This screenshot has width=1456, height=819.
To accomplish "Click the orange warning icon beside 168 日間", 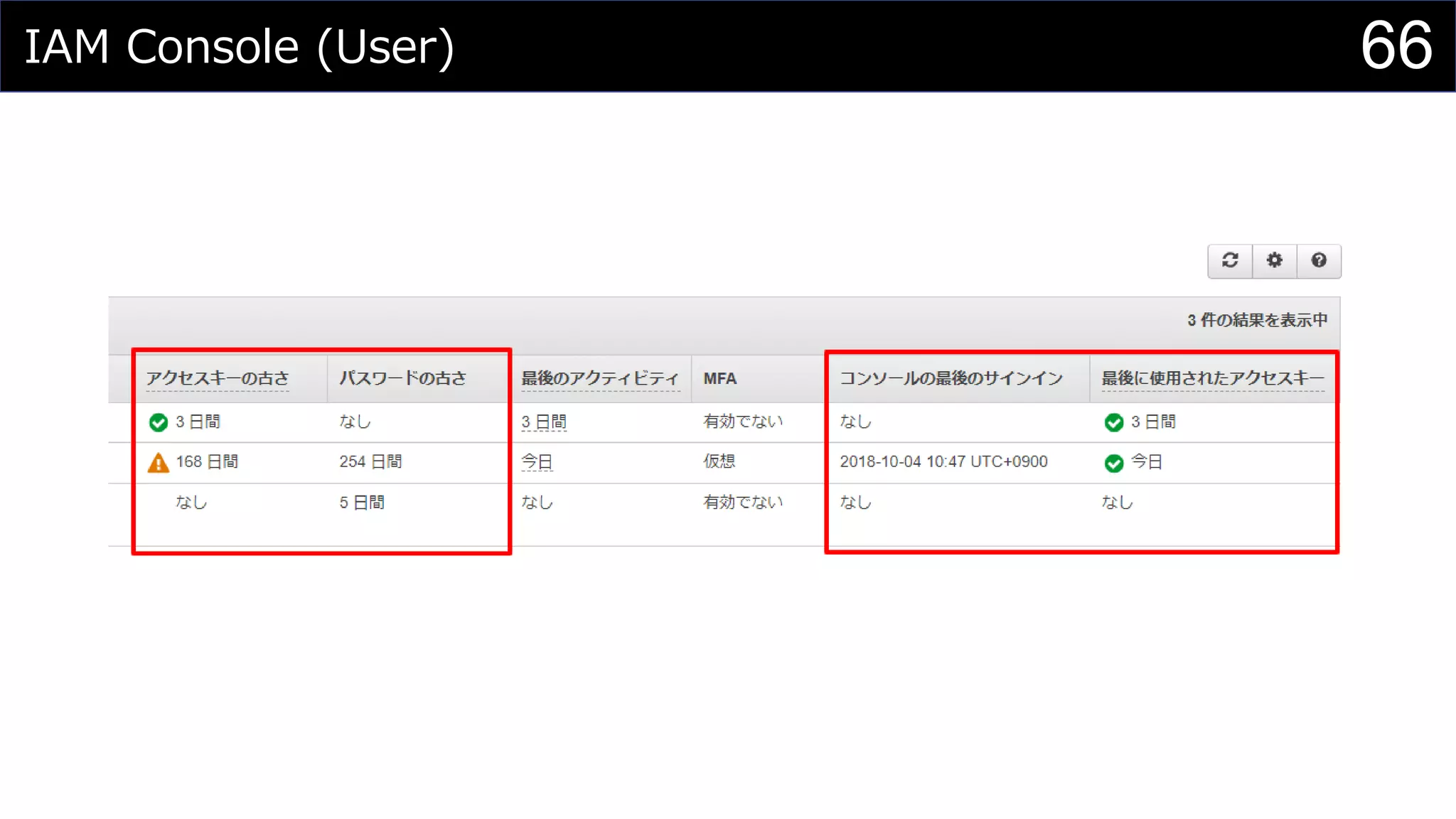I will [158, 463].
